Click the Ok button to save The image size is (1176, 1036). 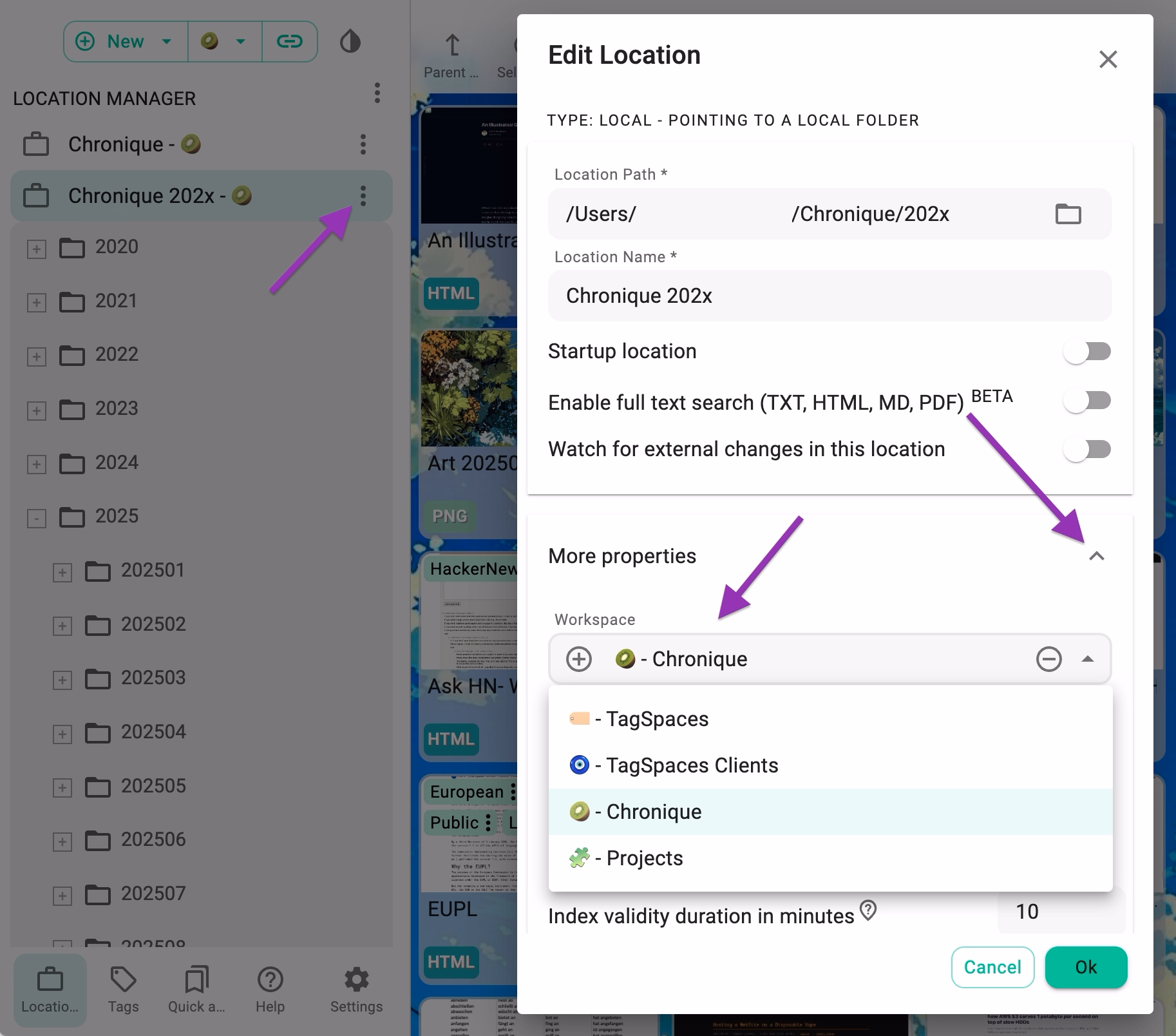(1086, 967)
